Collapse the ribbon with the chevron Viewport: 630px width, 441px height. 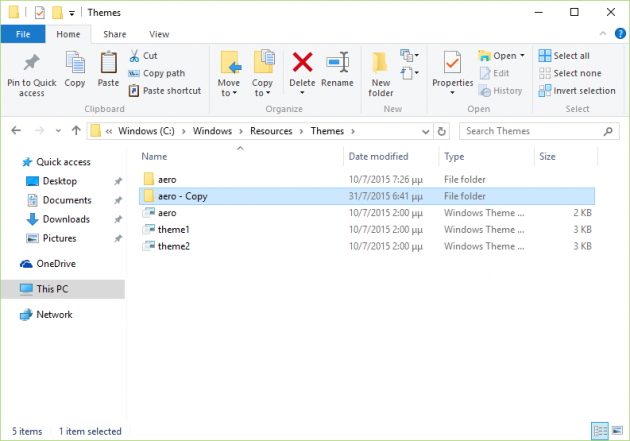tap(603, 34)
